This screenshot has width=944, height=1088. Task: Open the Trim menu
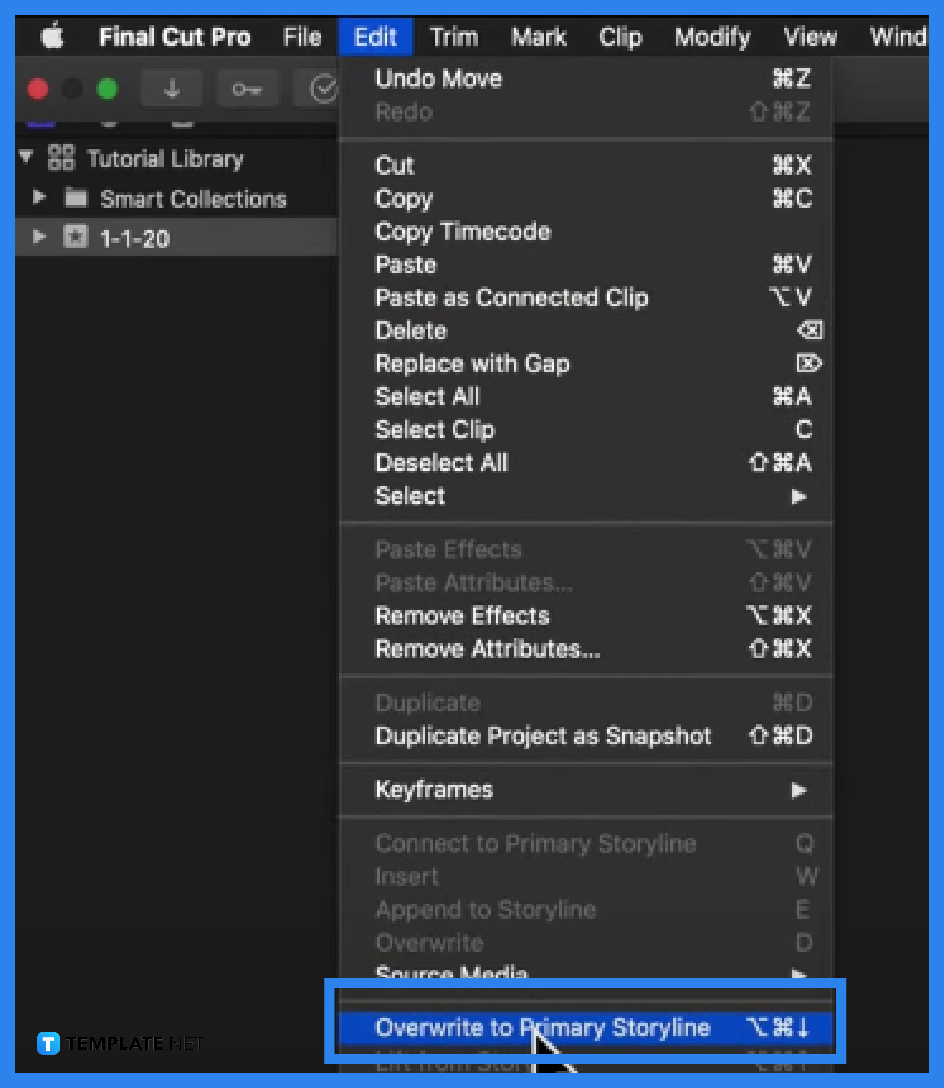pos(453,37)
